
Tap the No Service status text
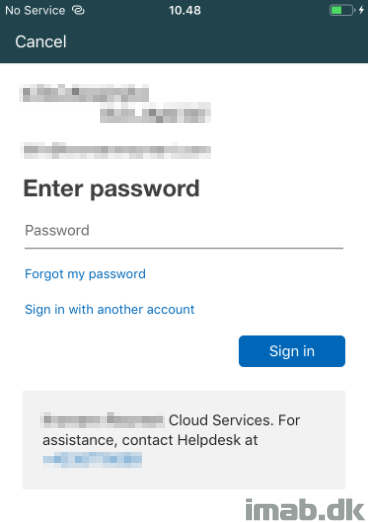pyautogui.click(x=35, y=10)
